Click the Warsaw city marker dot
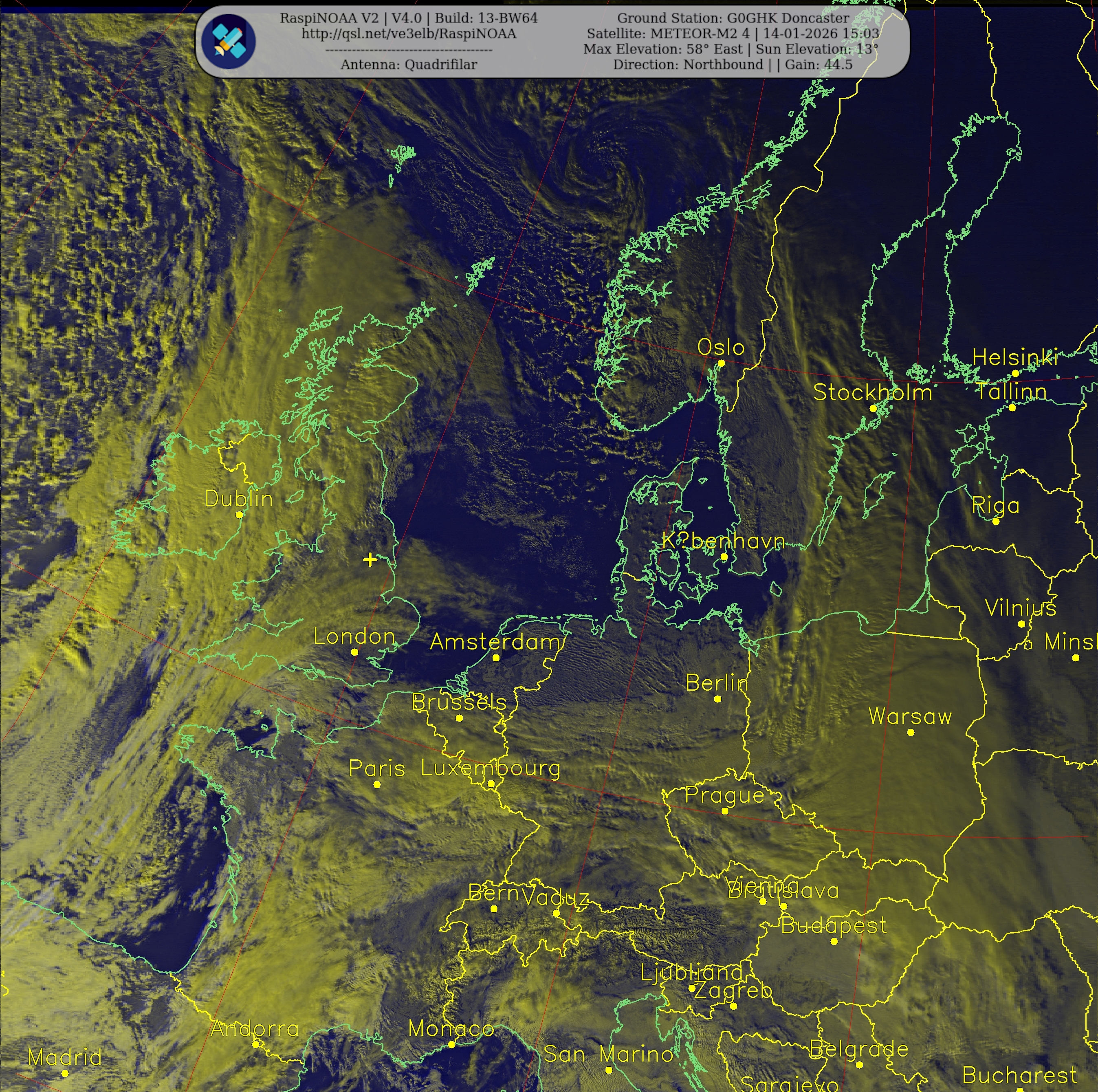This screenshot has width=1098, height=1092. point(911,732)
